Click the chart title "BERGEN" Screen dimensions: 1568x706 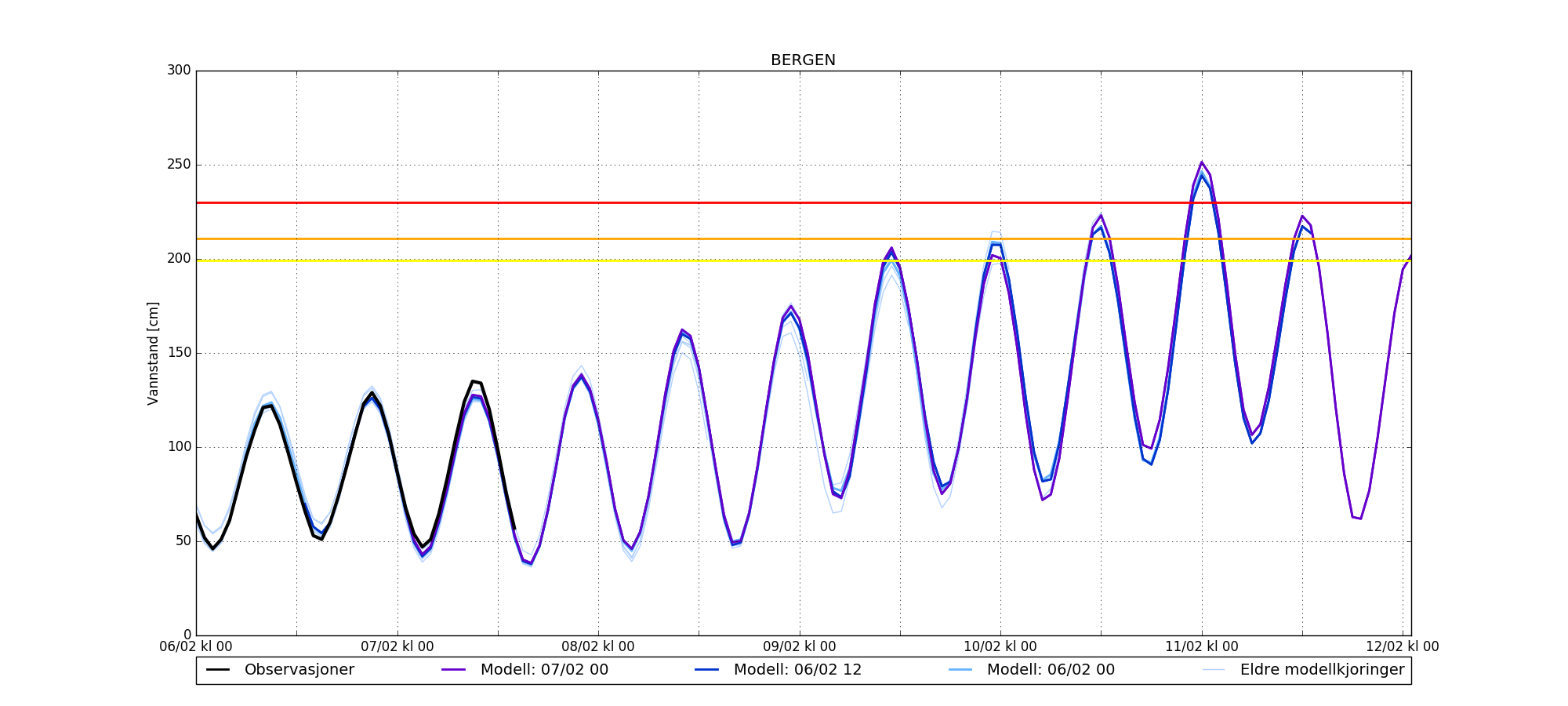[803, 60]
